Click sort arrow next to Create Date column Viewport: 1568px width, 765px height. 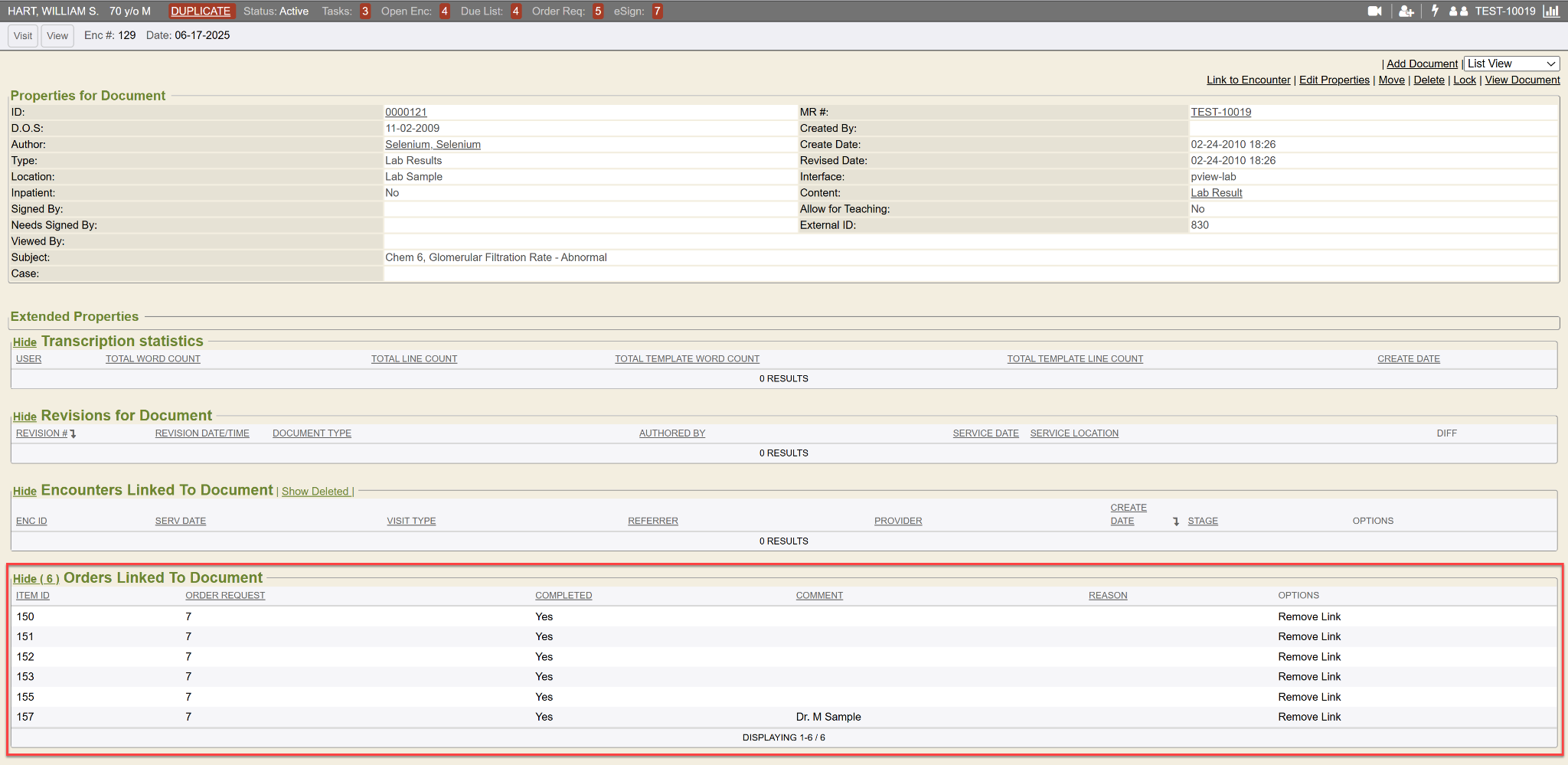[1176, 521]
